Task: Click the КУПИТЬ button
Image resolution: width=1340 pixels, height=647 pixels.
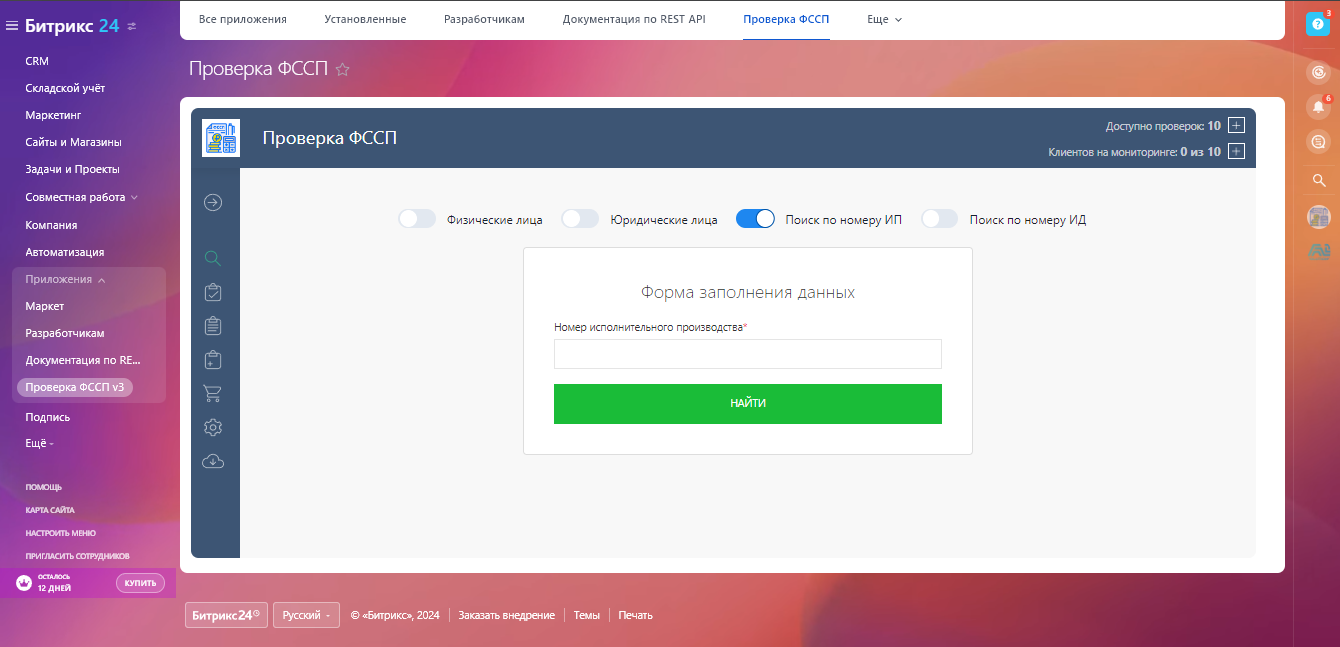Action: pyautogui.click(x=140, y=583)
